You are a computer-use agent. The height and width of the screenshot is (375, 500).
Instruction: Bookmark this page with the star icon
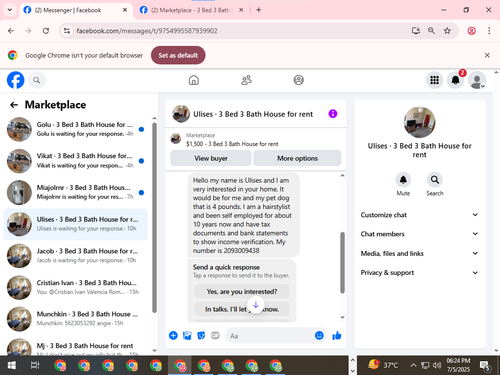point(447,31)
